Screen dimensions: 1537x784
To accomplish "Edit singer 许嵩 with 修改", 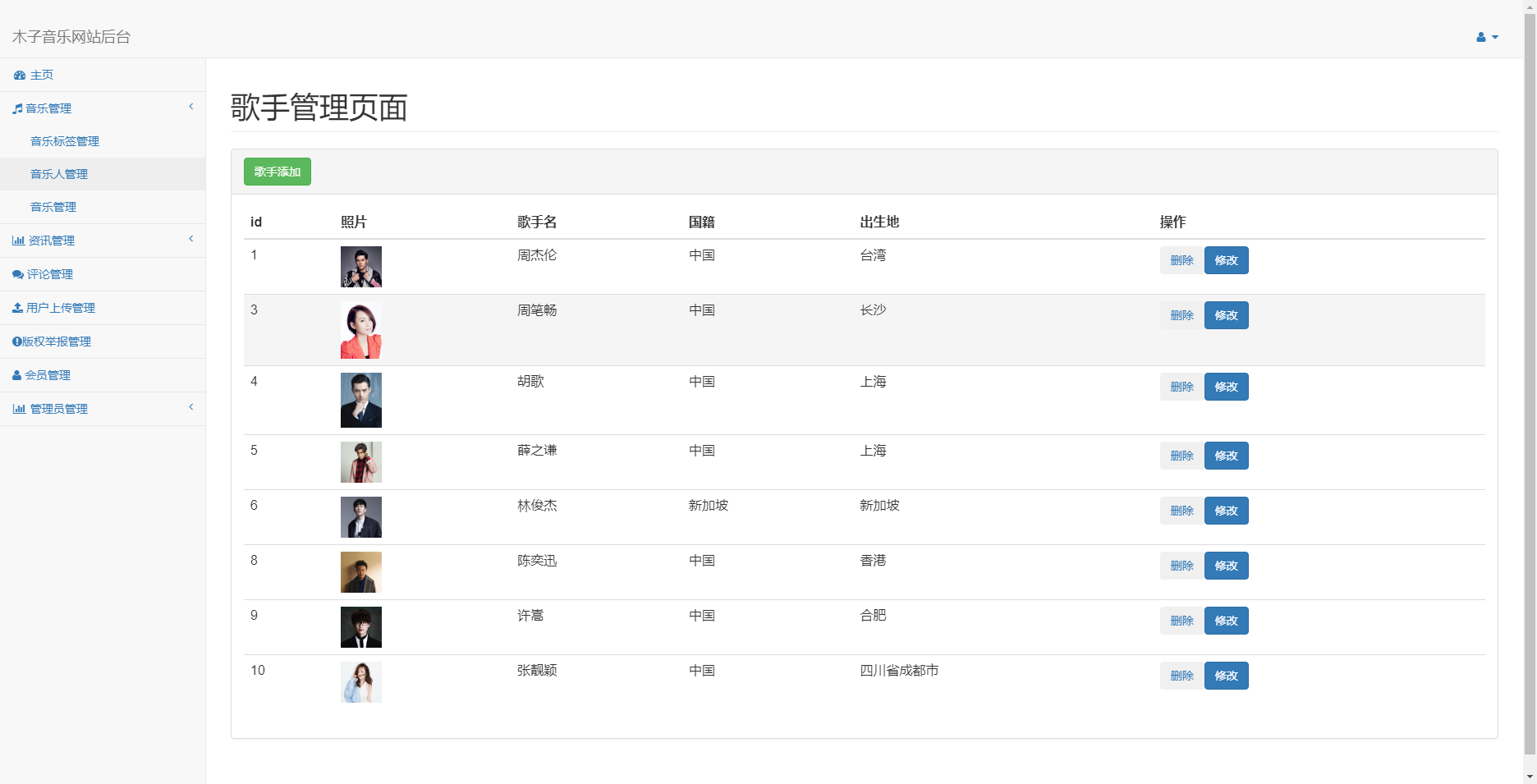I will (x=1226, y=621).
